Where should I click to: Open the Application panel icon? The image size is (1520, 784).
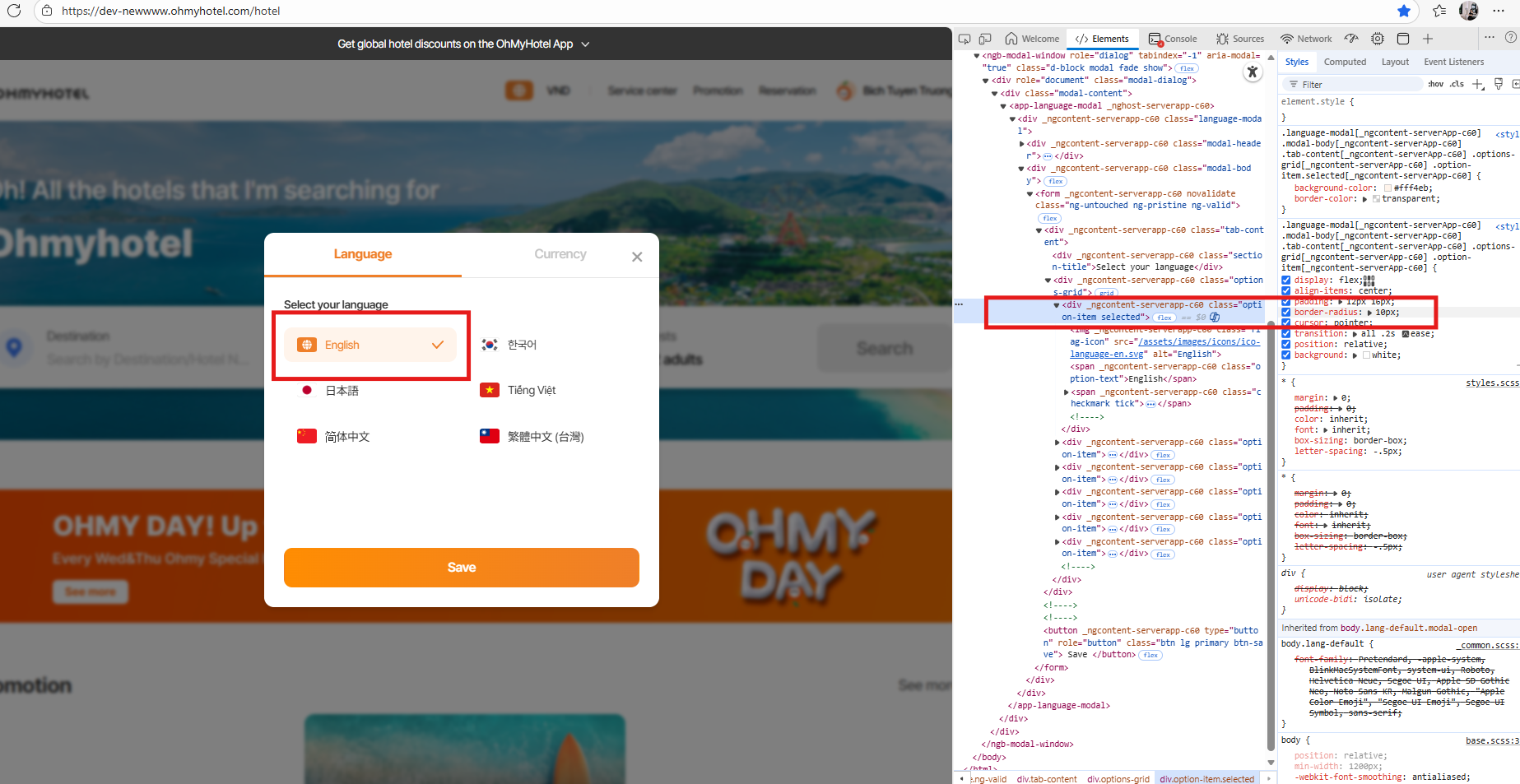[1403, 39]
